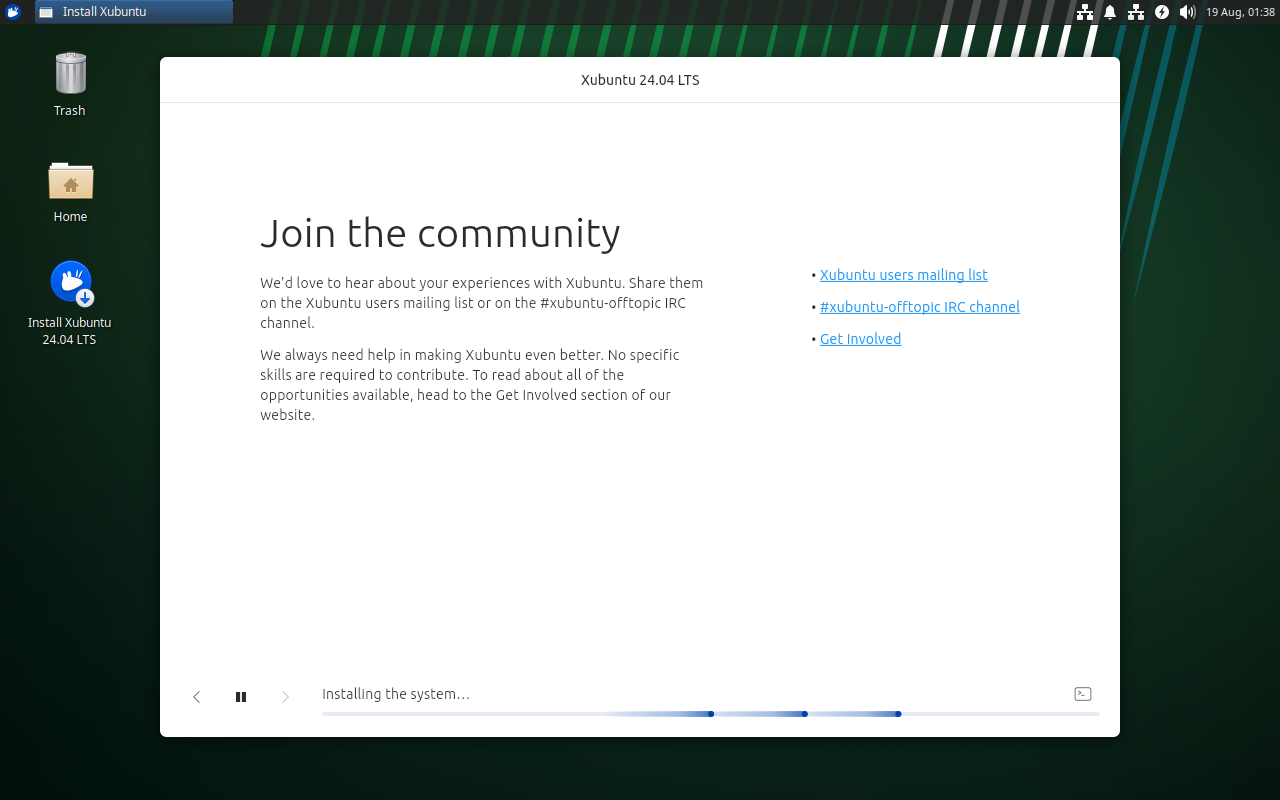Click the installation progress bar
Viewport: 1280px width, 800px height.
(711, 714)
